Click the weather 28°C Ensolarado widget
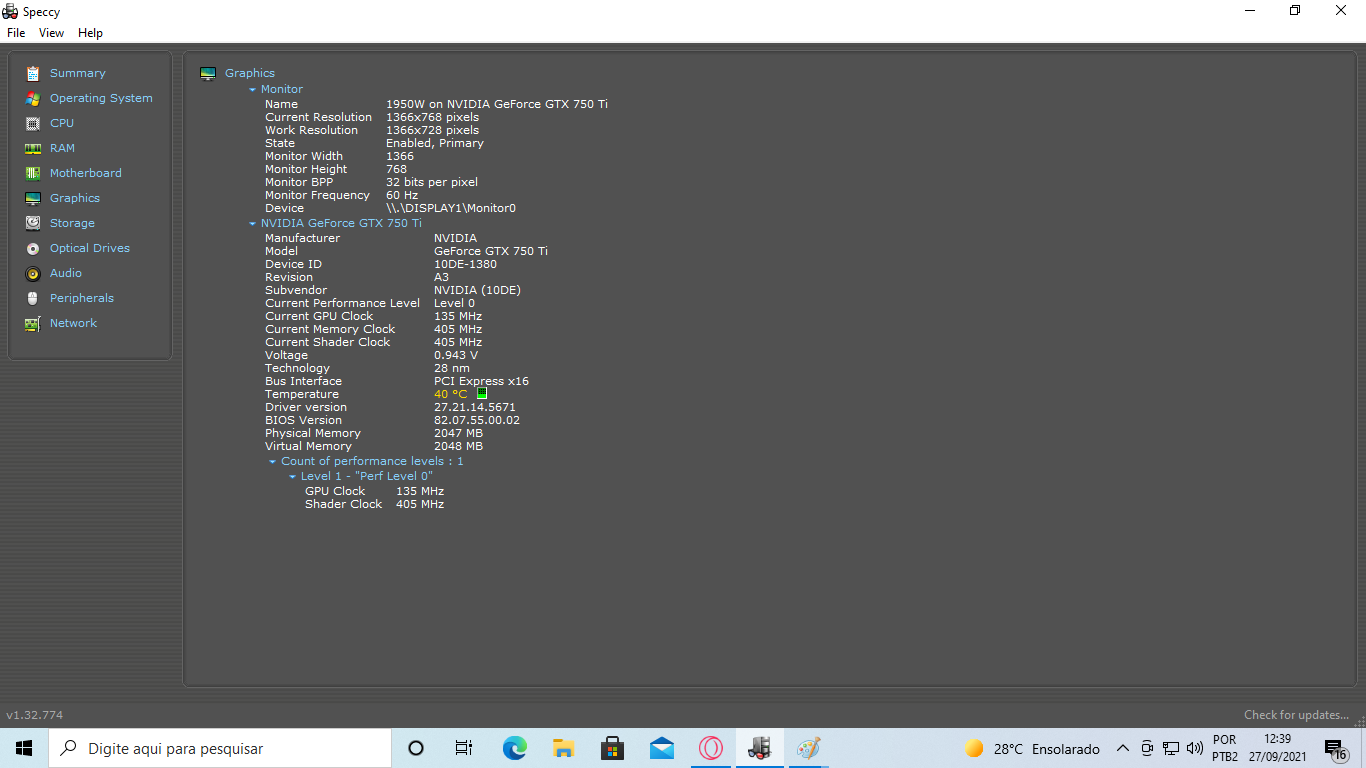The height and width of the screenshot is (768, 1366). point(1032,748)
